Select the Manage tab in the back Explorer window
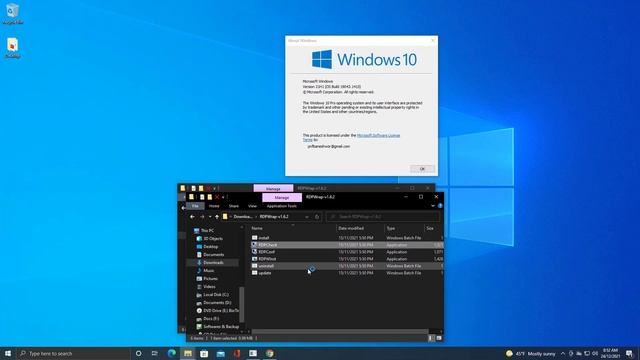The image size is (640, 360). click(273, 189)
